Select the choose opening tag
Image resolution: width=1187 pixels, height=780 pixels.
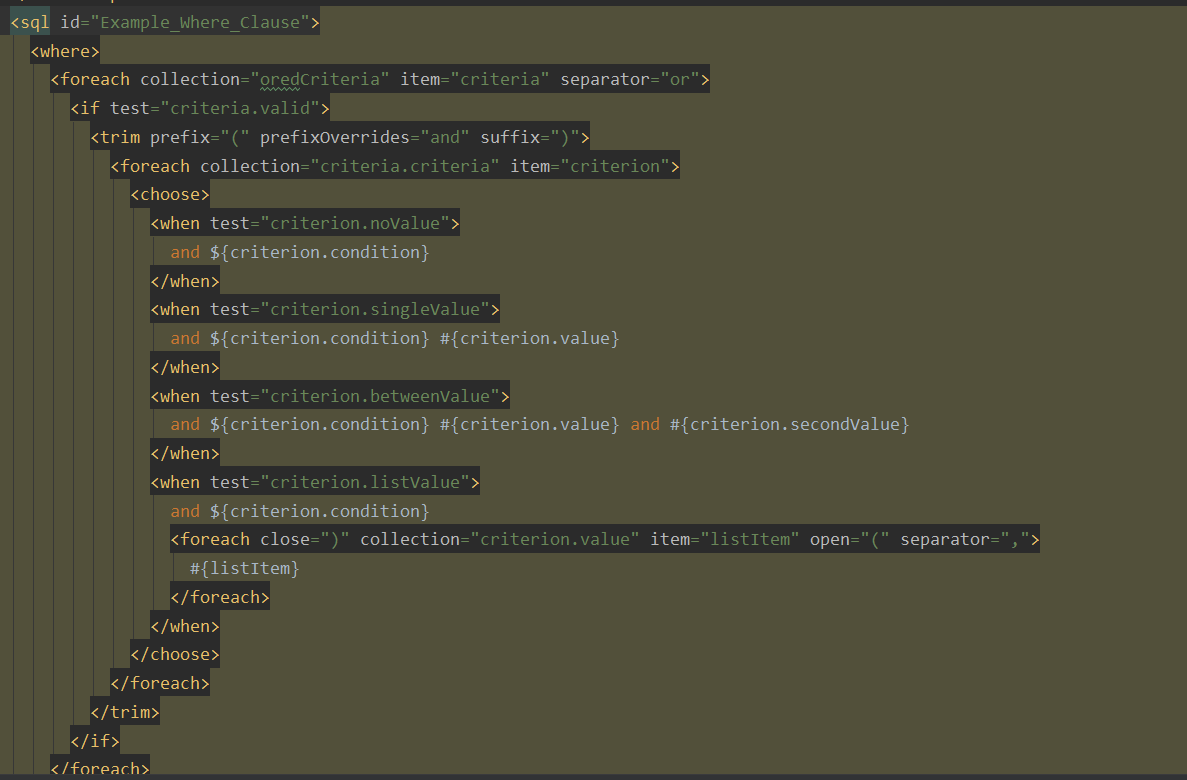(x=168, y=194)
